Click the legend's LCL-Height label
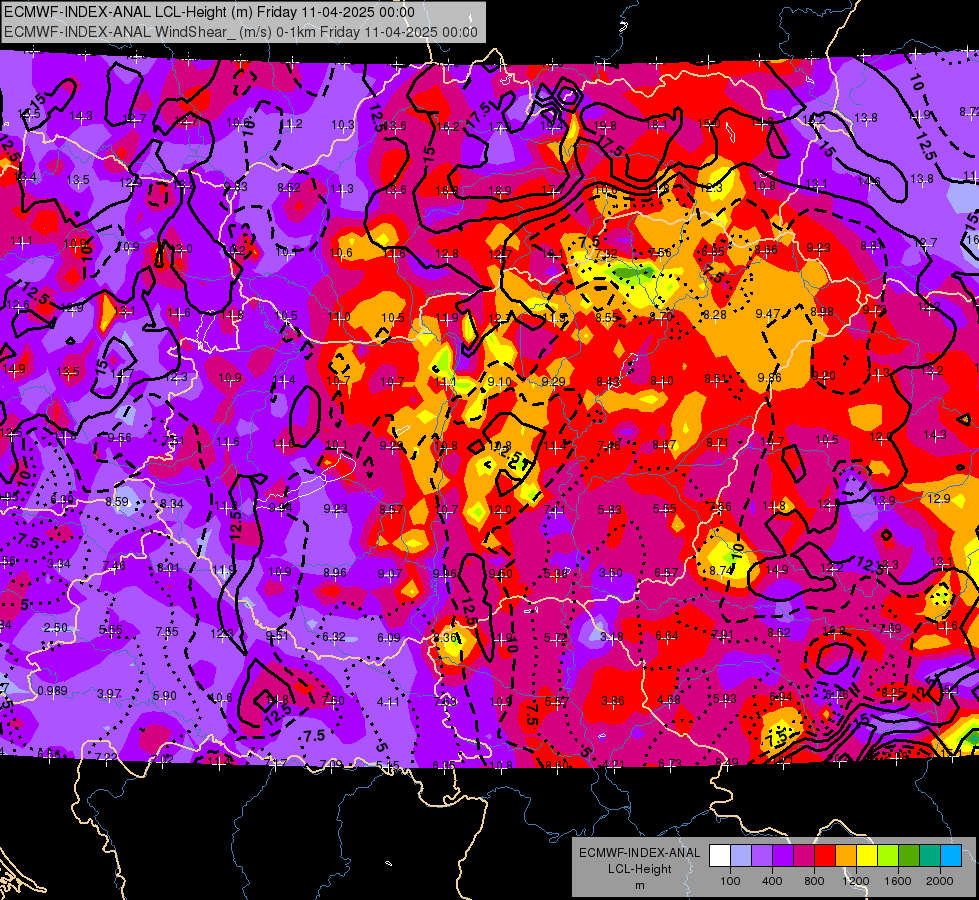Image resolution: width=979 pixels, height=900 pixels. point(639,869)
